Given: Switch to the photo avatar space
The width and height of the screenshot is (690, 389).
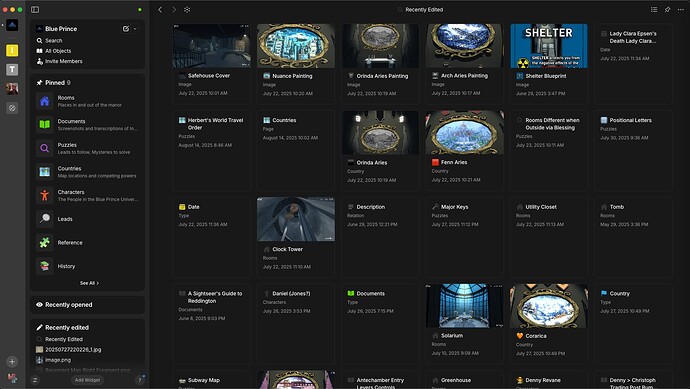Looking at the screenshot, I should tap(12, 88).
